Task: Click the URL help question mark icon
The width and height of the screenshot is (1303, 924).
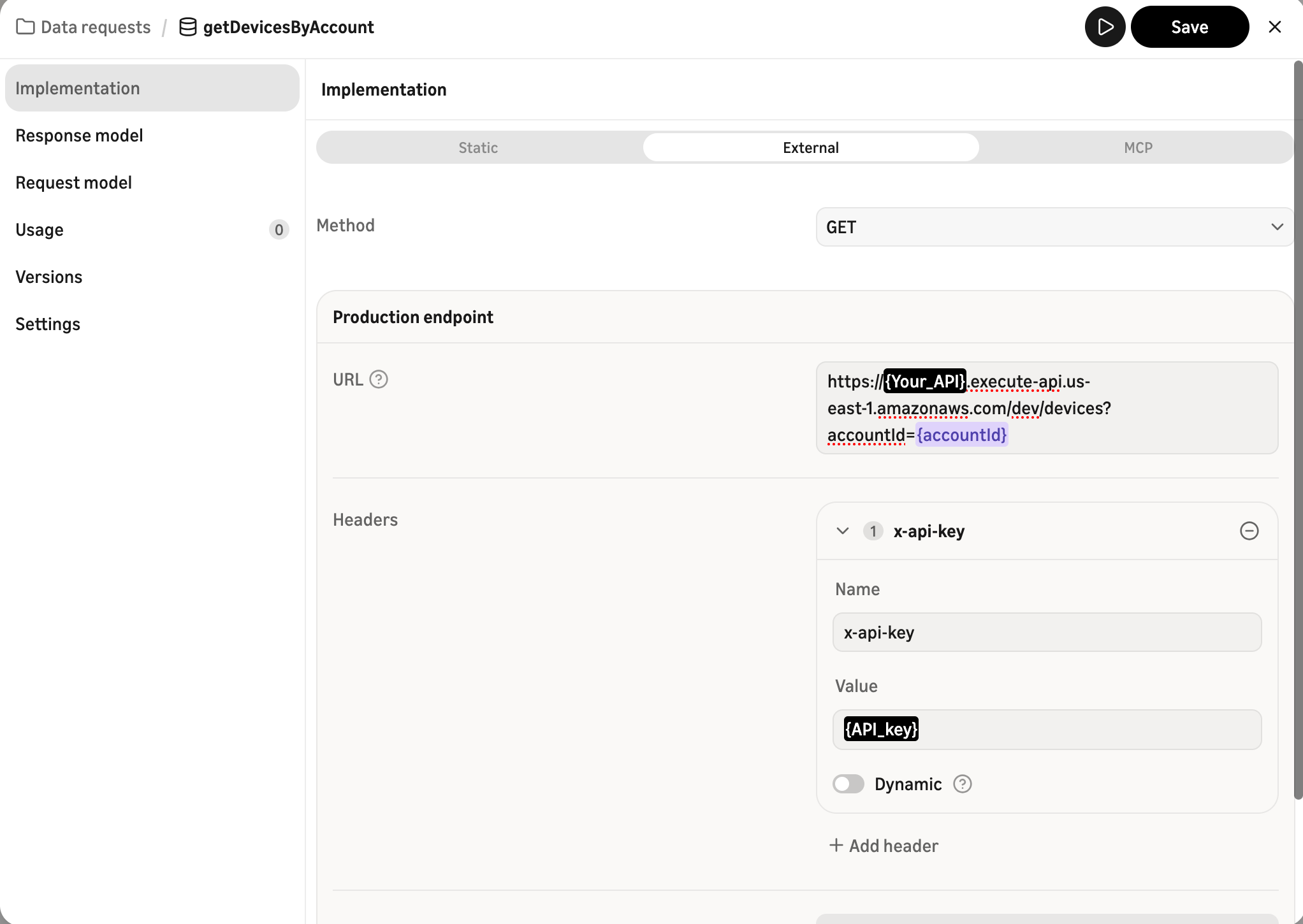Action: (379, 379)
